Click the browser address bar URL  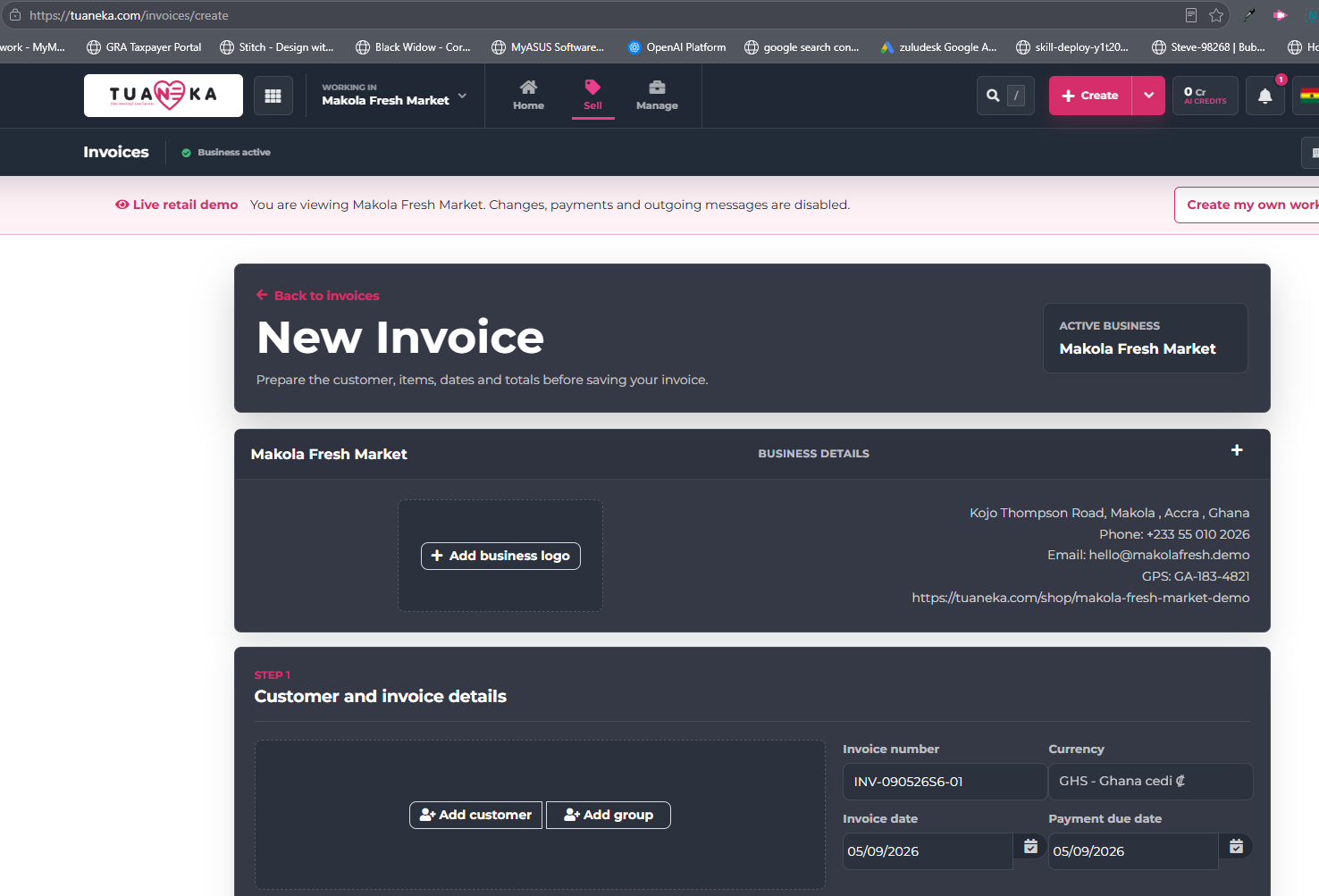[129, 15]
